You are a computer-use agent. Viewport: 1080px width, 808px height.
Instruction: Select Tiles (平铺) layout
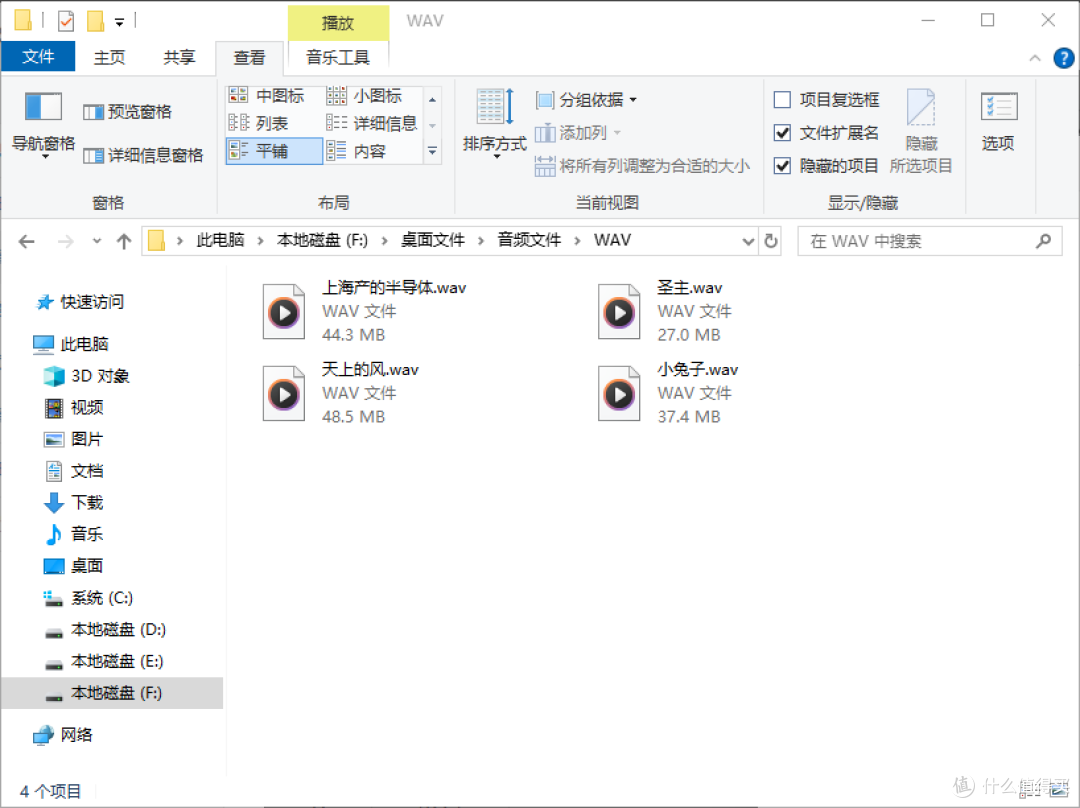(273, 151)
